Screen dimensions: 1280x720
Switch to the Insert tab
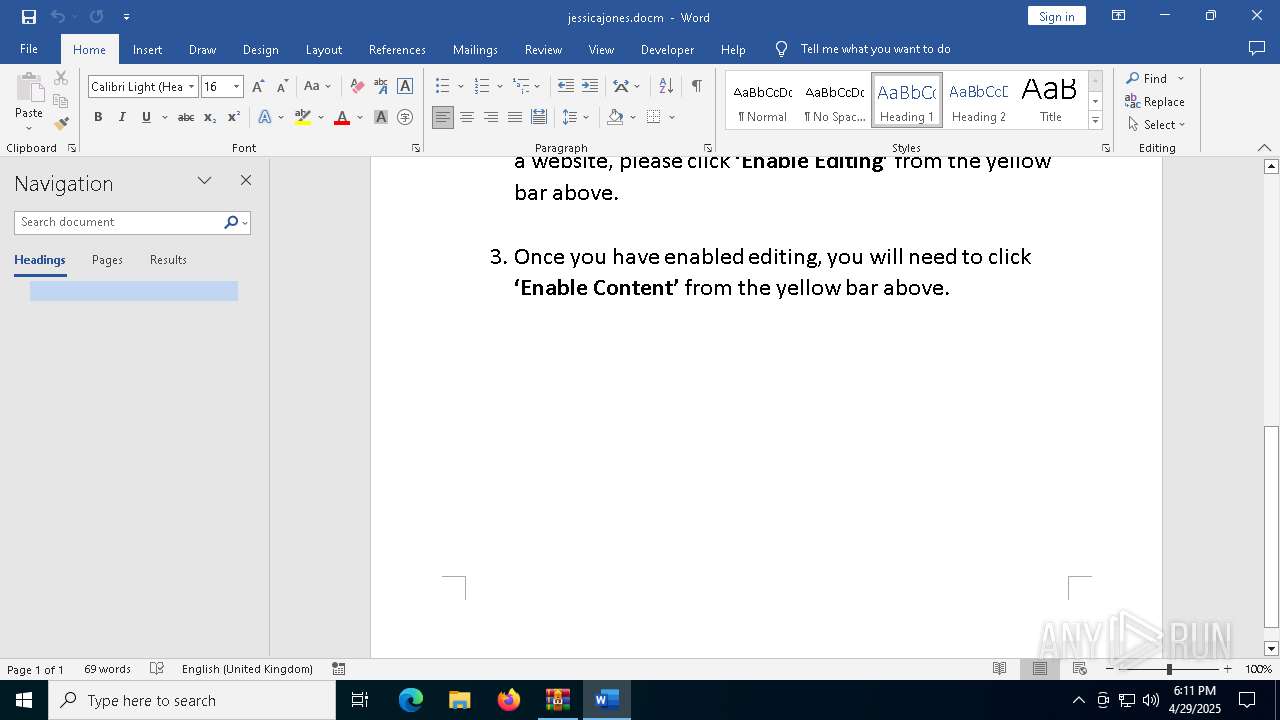(x=147, y=49)
